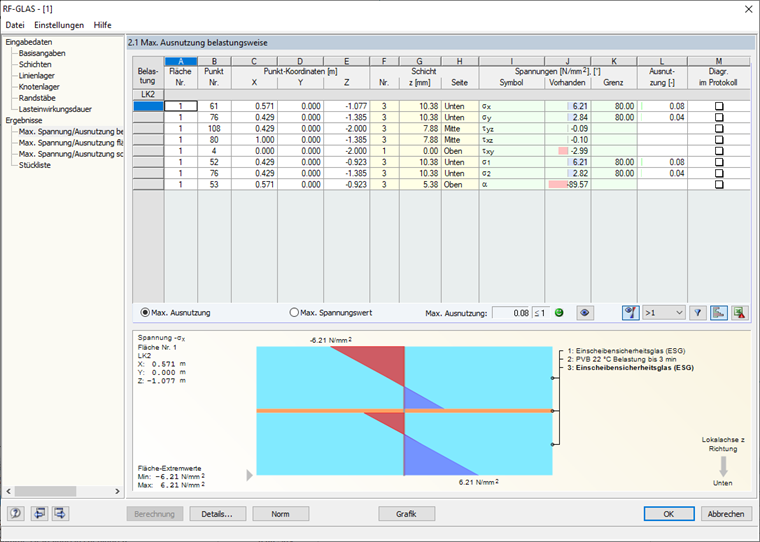Image resolution: width=760 pixels, height=542 pixels.
Task: Click column A header in results table
Action: click(181, 62)
